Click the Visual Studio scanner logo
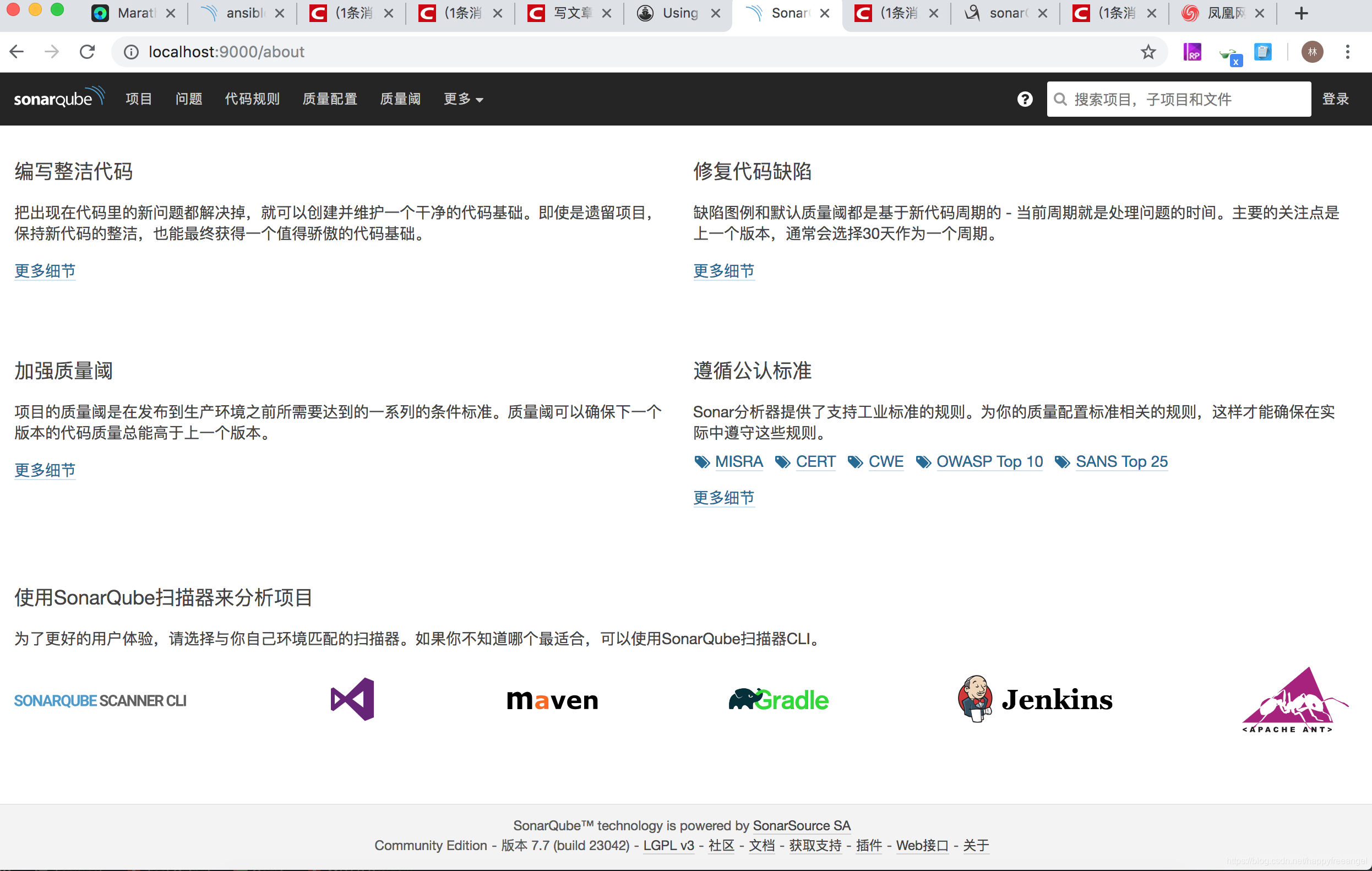This screenshot has height=871, width=1372. coord(352,699)
